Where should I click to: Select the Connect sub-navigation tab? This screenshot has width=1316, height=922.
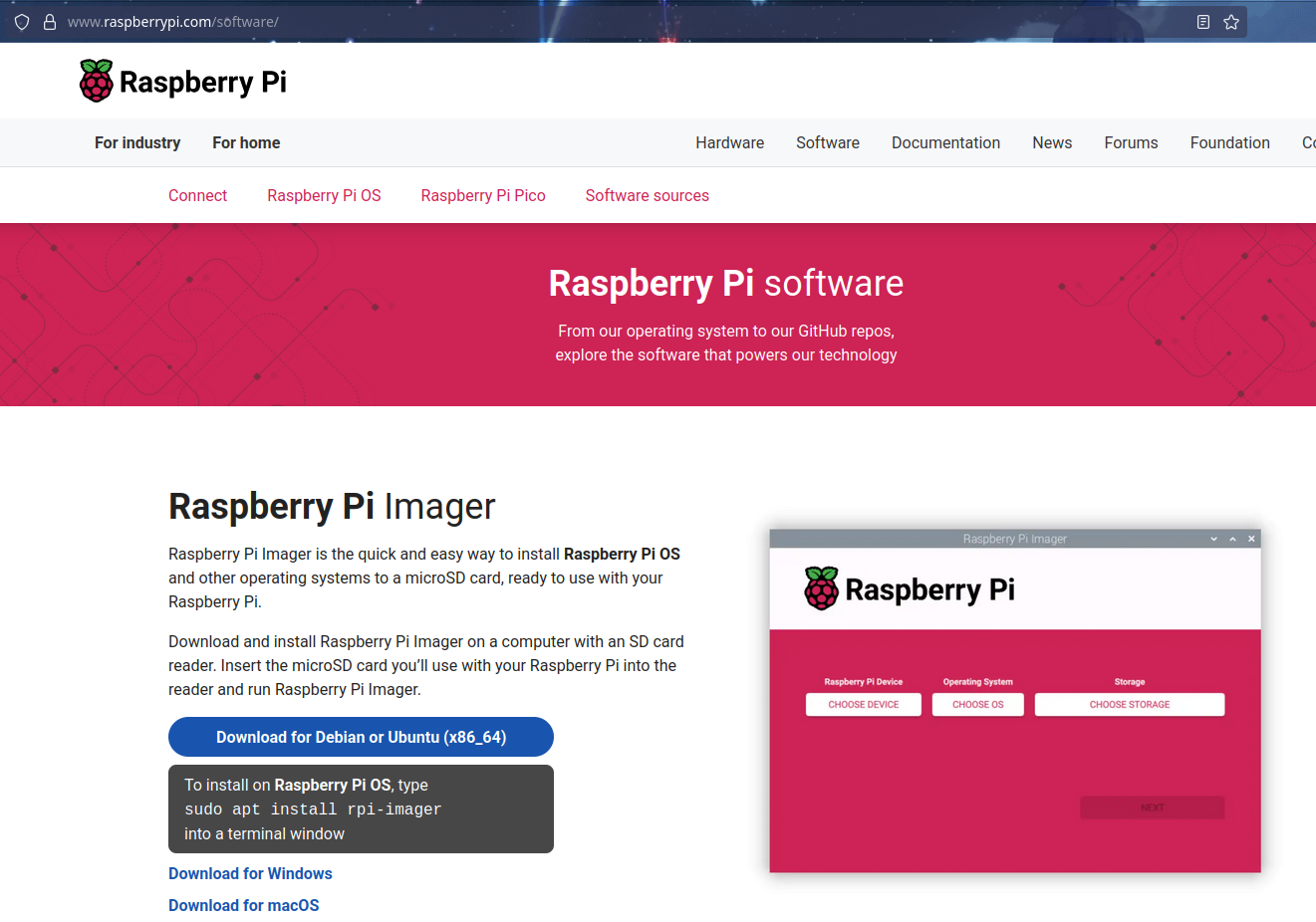pos(197,196)
